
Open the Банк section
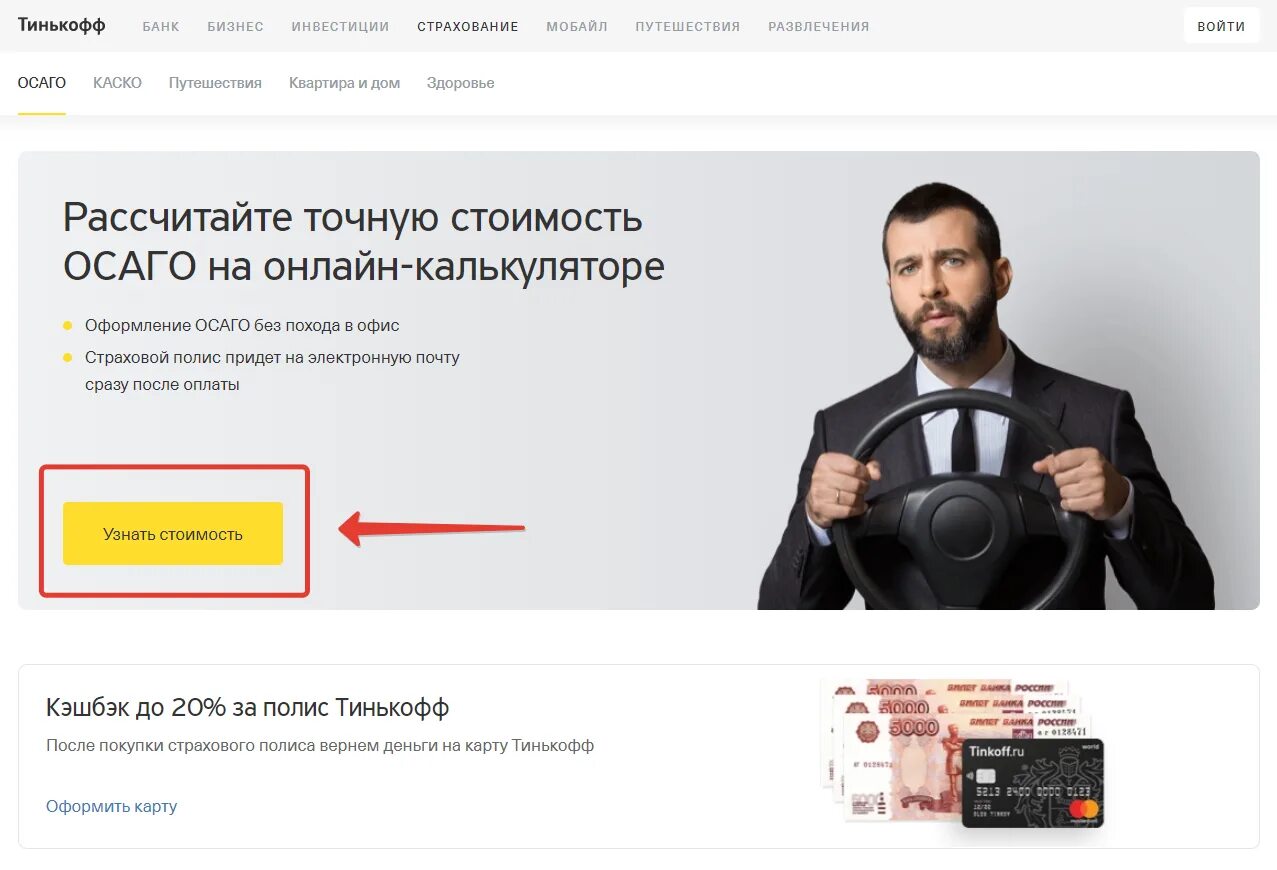[161, 27]
